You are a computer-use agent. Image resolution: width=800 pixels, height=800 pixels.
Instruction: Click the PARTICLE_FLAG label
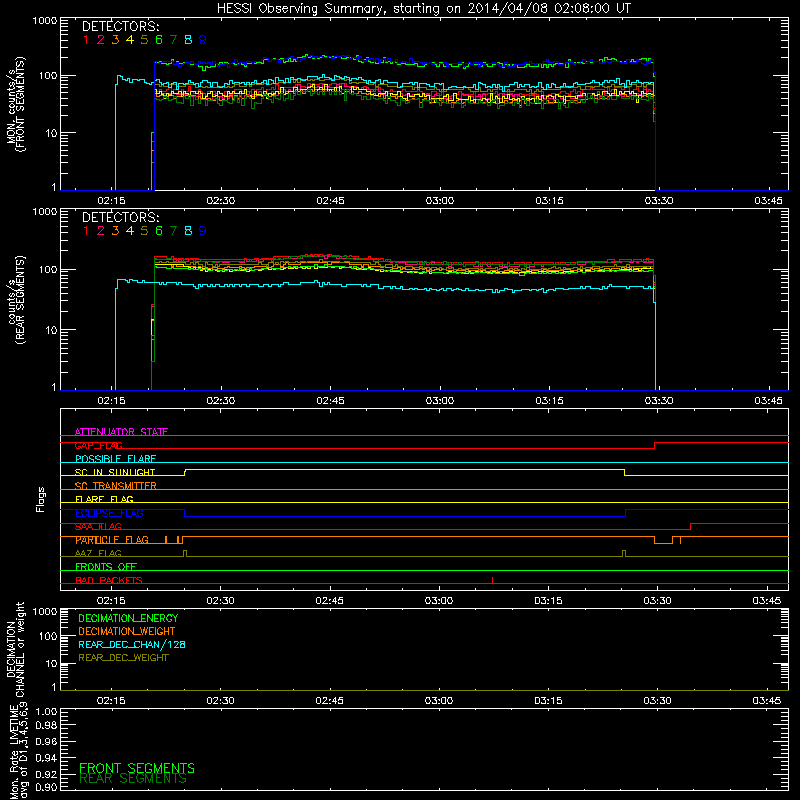(x=112, y=540)
